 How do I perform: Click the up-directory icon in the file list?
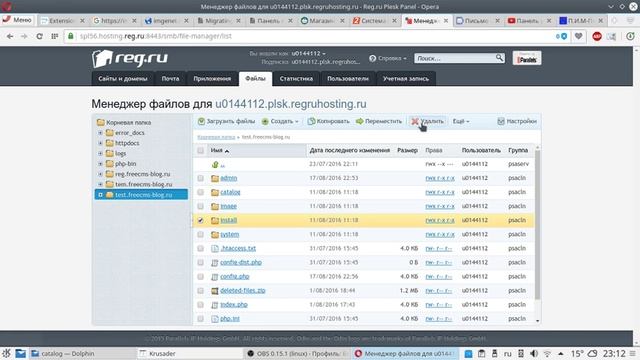click(x=215, y=164)
